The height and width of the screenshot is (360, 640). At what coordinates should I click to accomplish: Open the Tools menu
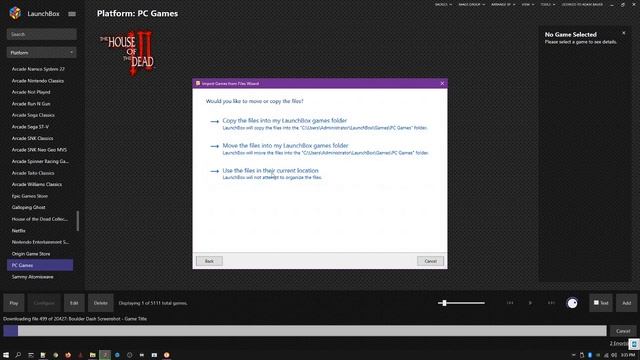[547, 4]
